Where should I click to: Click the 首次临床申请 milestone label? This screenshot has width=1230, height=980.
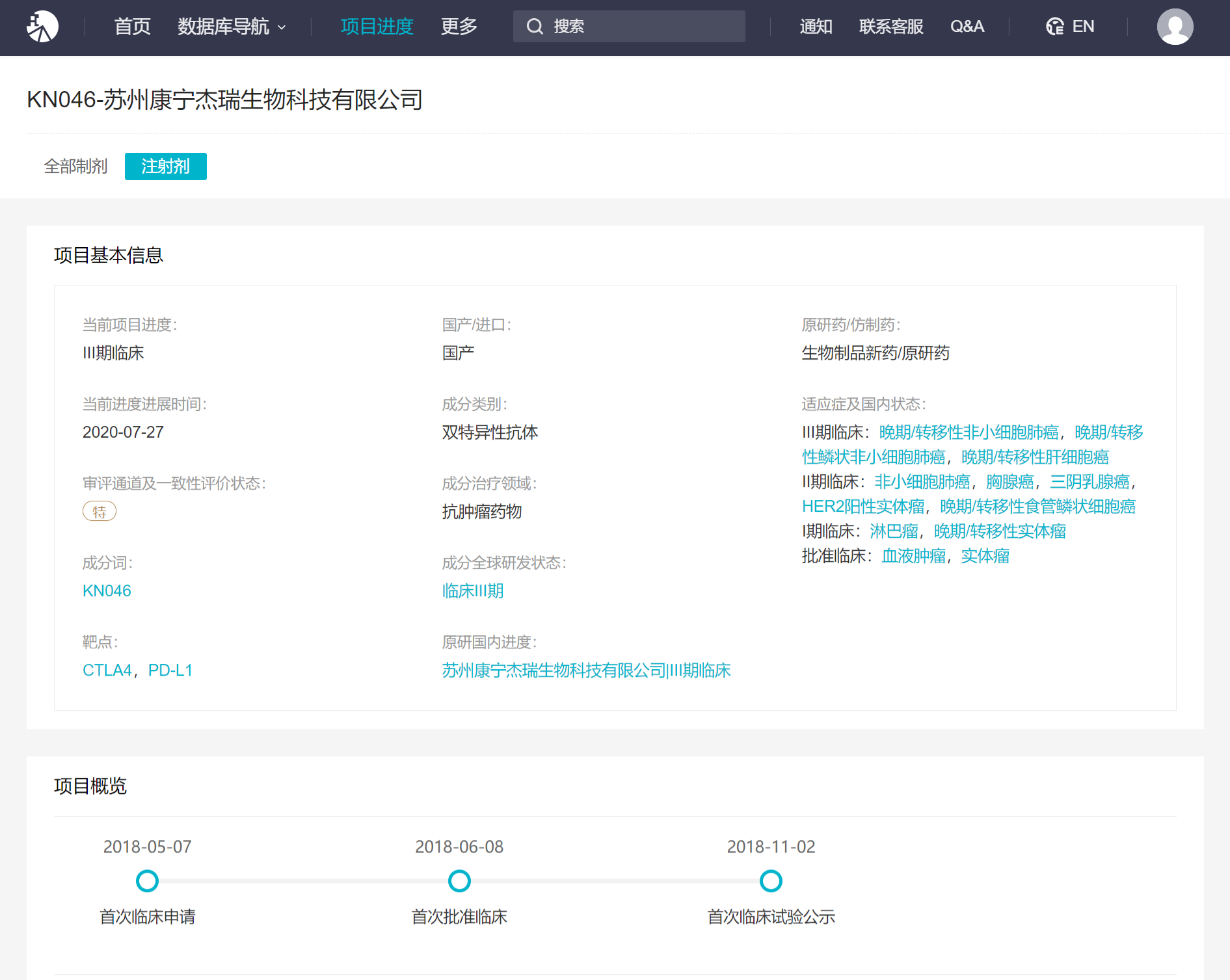pyautogui.click(x=147, y=916)
